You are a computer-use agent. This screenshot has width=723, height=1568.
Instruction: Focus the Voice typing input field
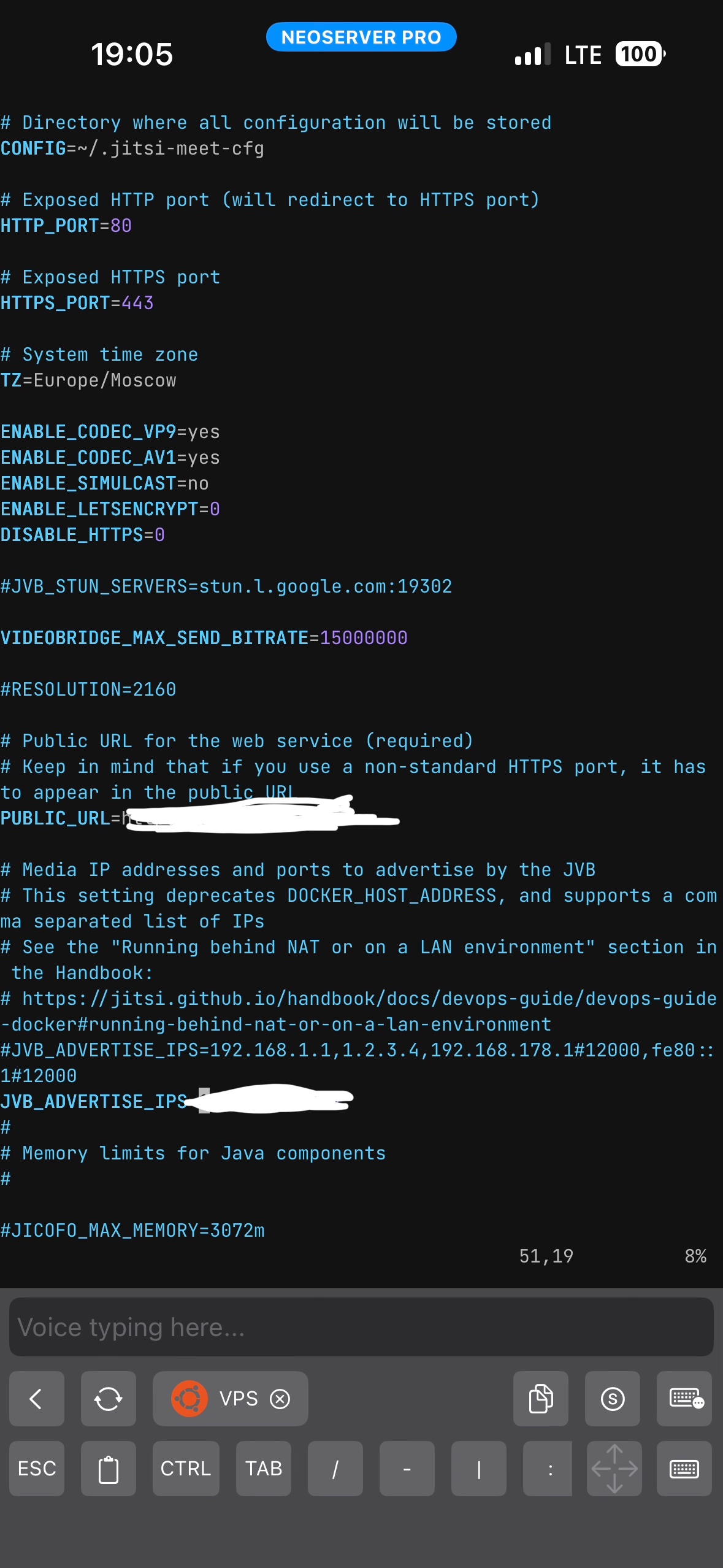point(361,1327)
